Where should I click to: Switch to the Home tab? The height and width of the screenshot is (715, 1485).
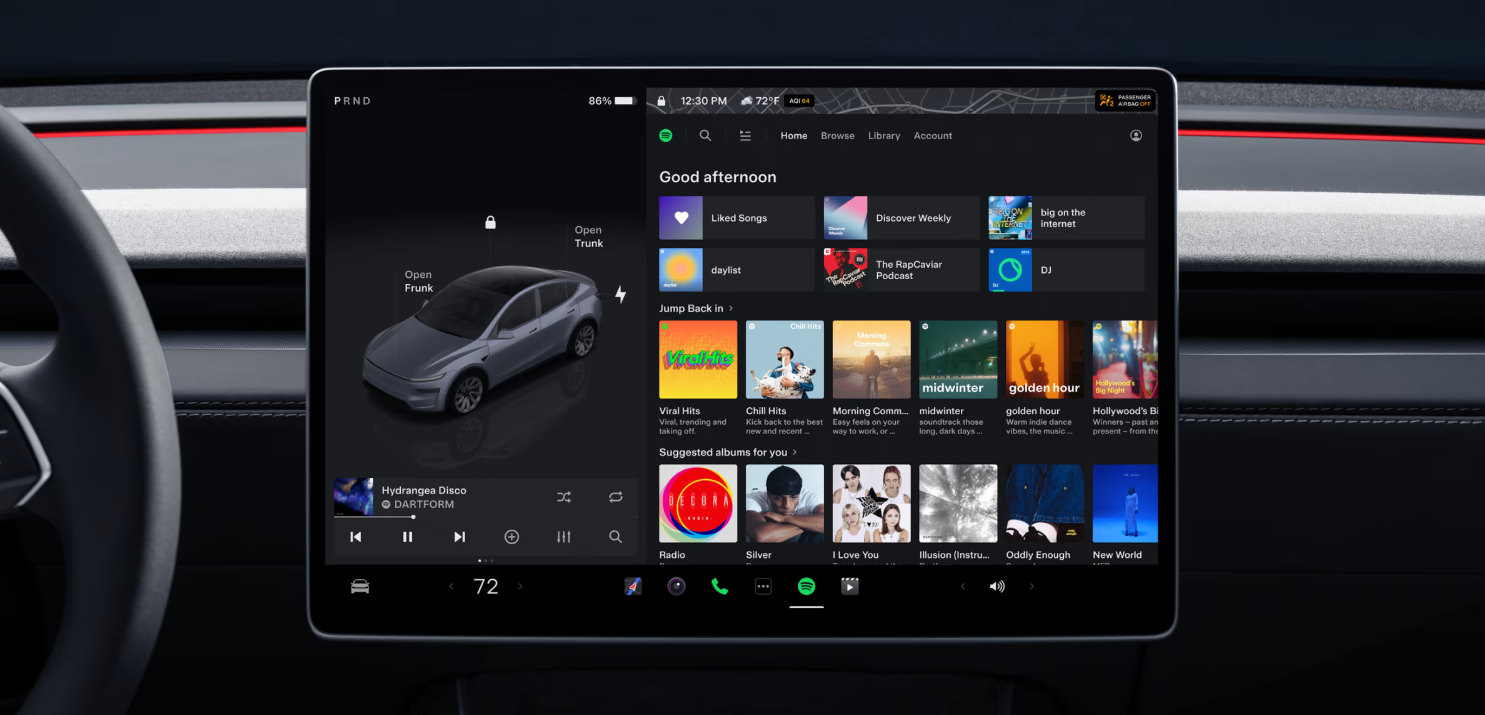[x=794, y=136]
